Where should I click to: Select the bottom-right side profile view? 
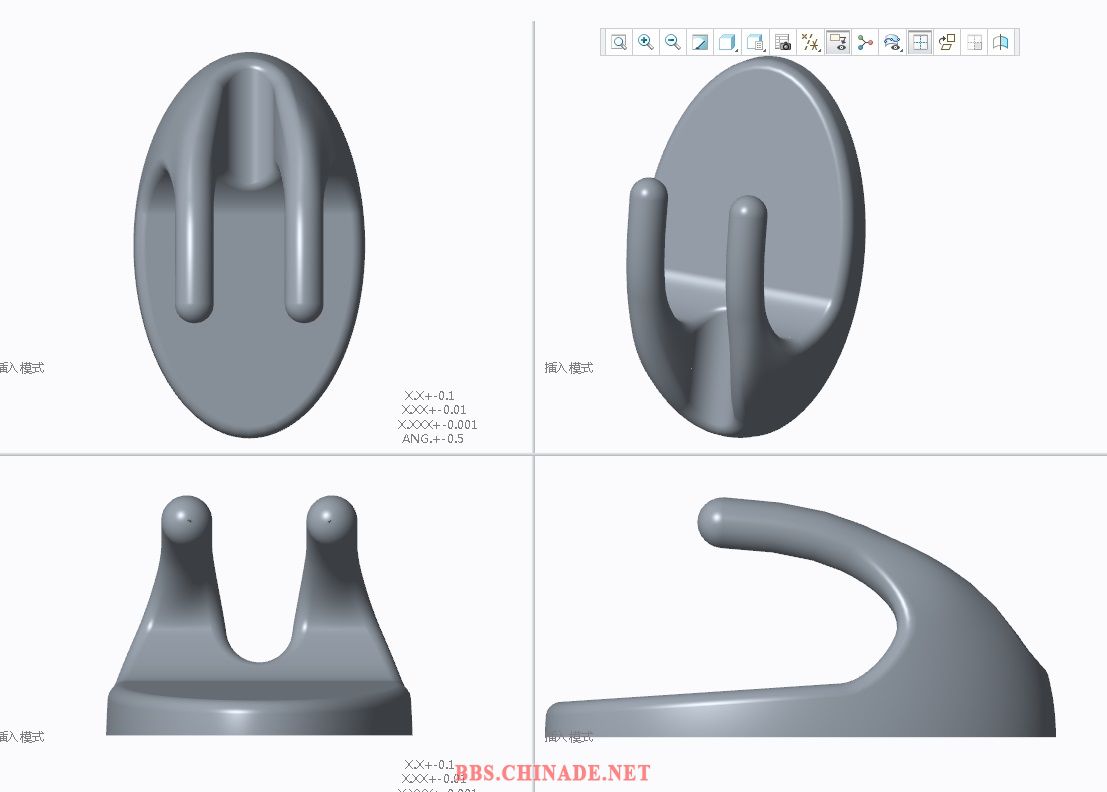(800, 617)
